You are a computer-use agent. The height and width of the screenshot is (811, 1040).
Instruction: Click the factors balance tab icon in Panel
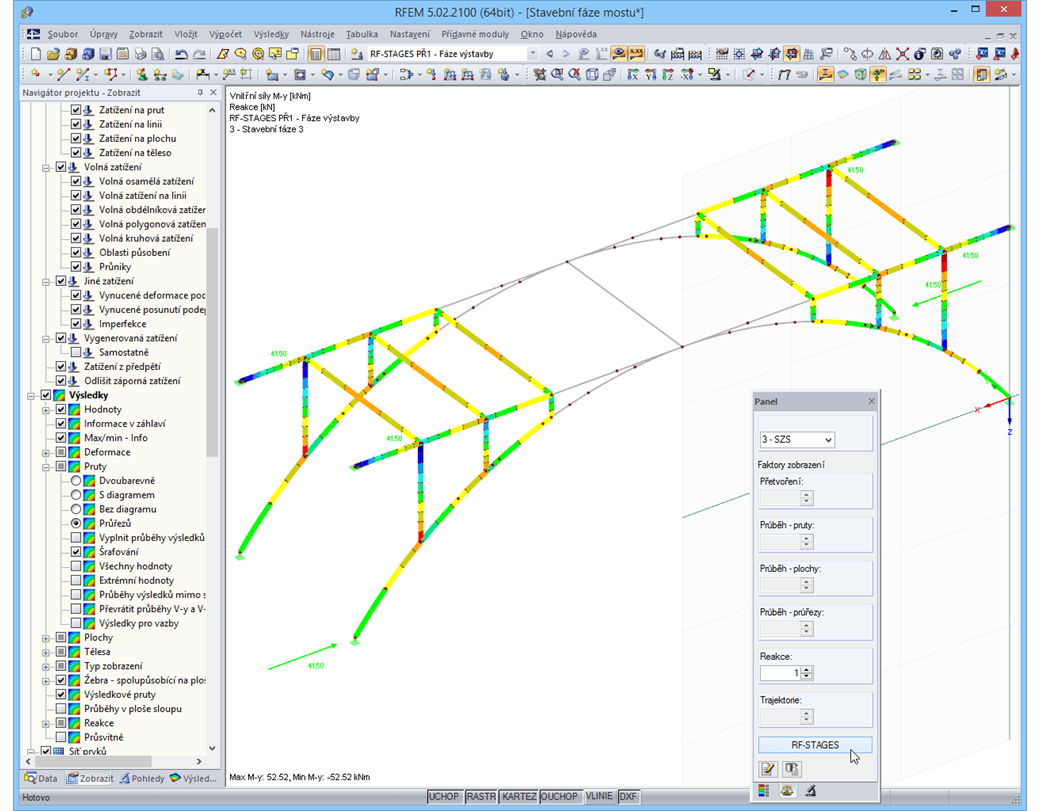coord(787,790)
